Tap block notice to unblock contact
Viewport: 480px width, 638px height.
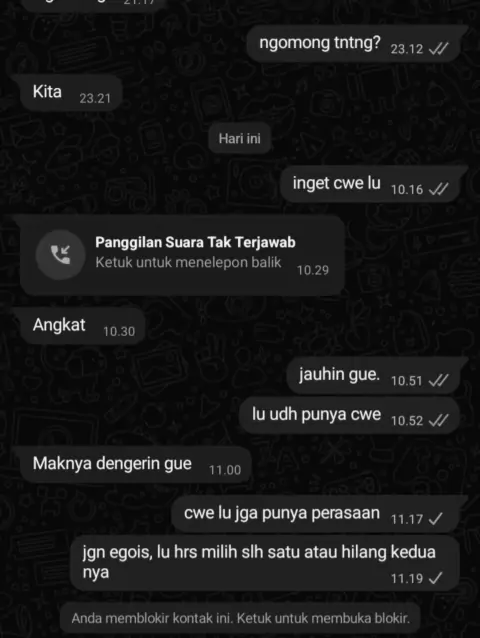coord(240,618)
